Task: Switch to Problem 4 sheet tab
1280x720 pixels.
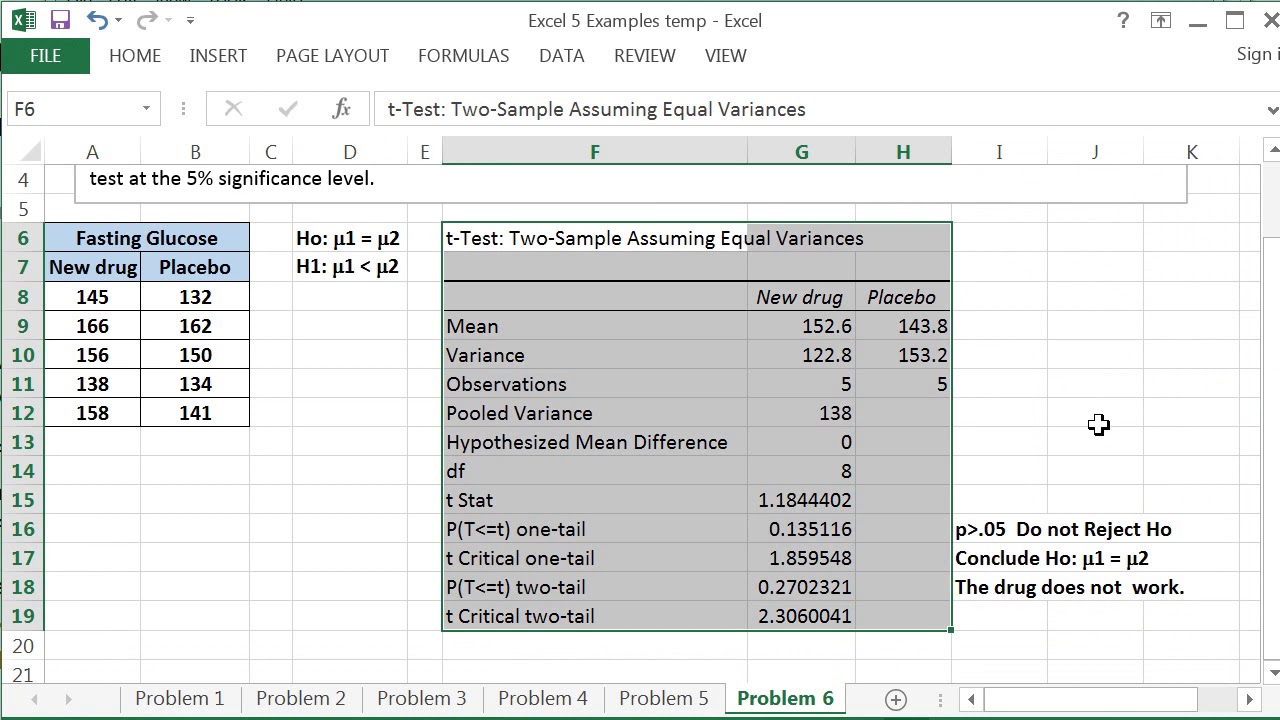Action: [543, 698]
